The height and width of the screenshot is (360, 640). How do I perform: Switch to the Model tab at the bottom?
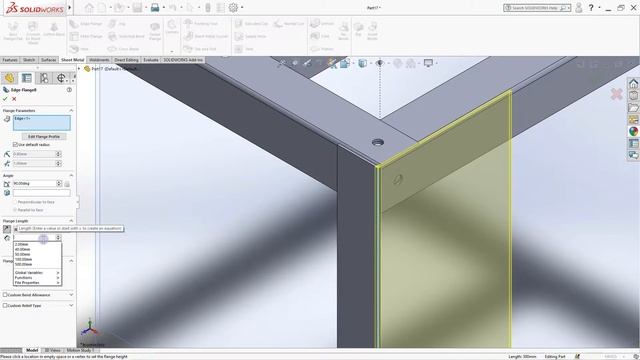[x=32, y=350]
